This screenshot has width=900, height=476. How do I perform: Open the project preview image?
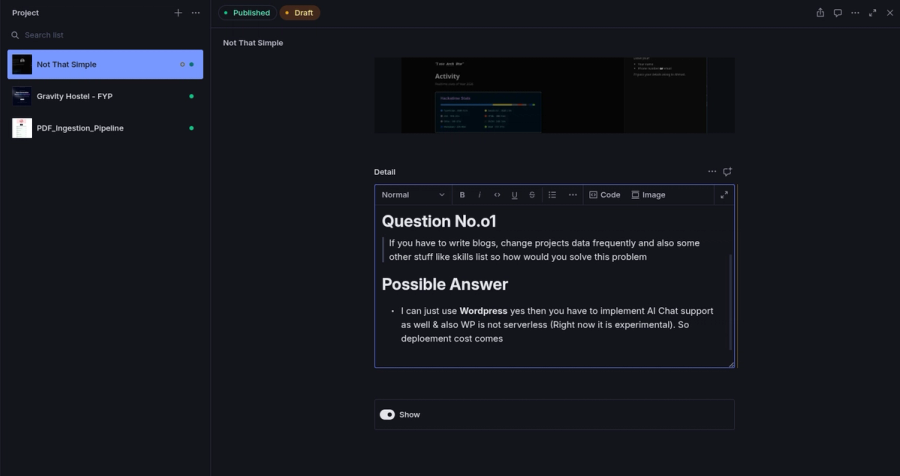pyautogui.click(x=554, y=95)
